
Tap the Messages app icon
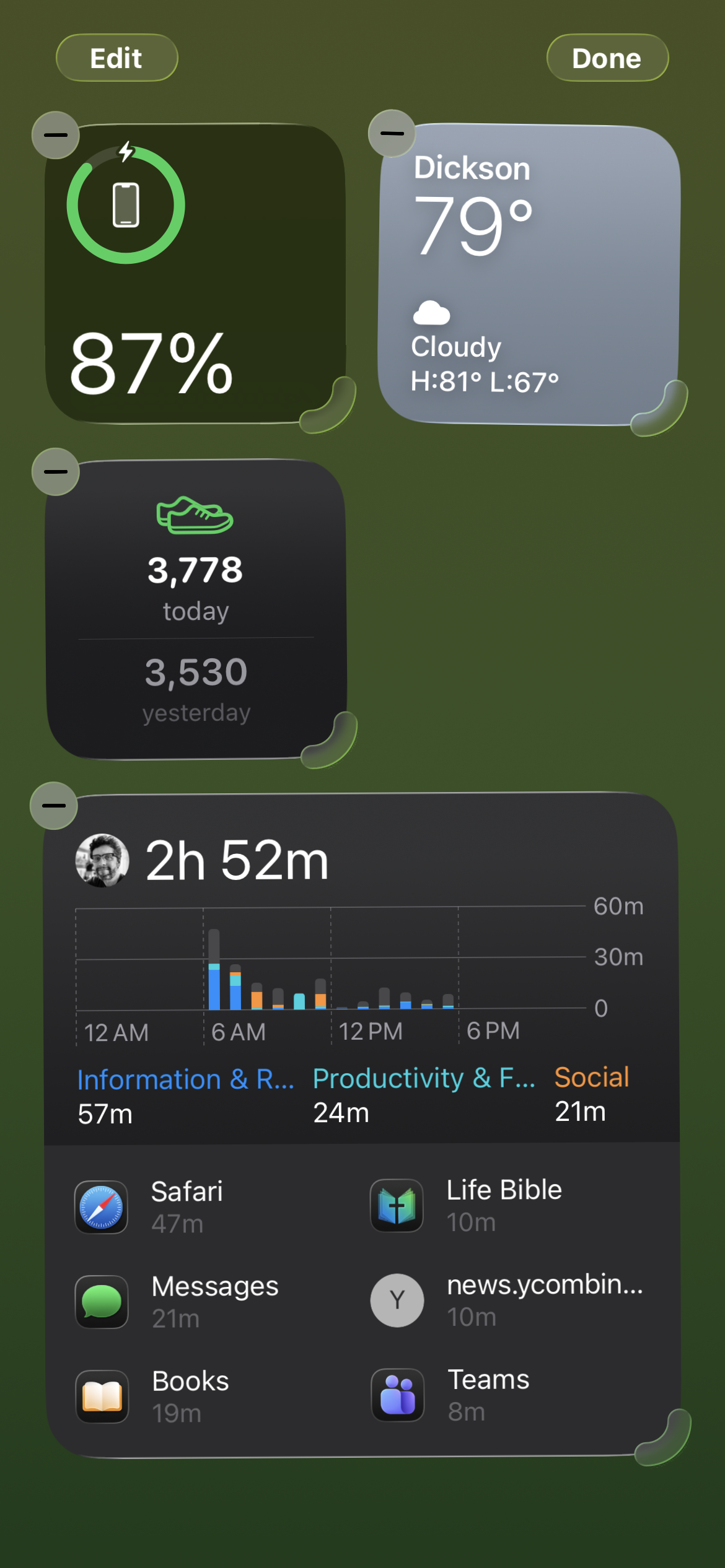pos(101,1302)
